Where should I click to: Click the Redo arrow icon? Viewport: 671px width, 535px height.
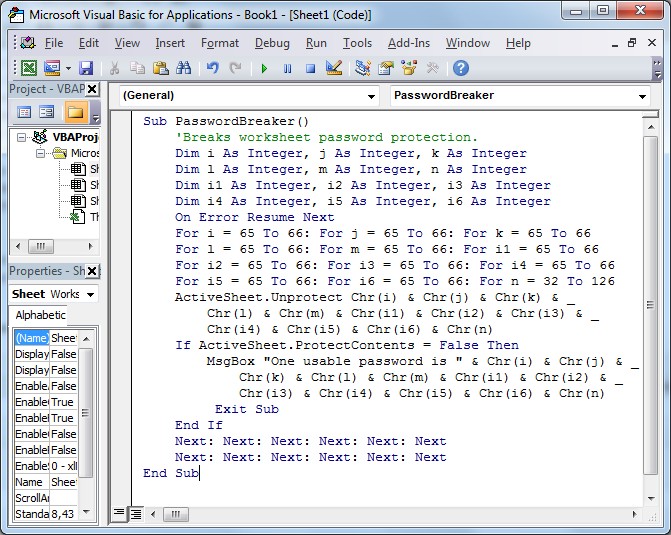[235, 68]
